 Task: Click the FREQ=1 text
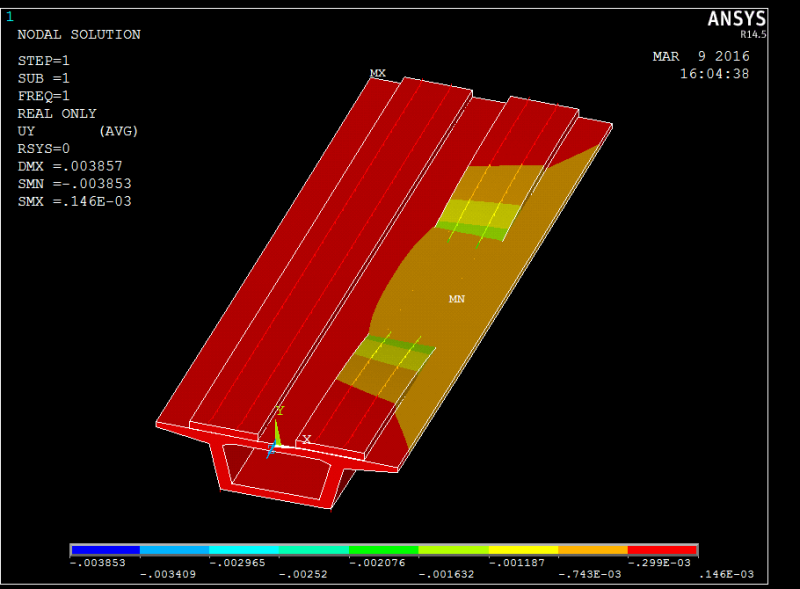coord(43,96)
